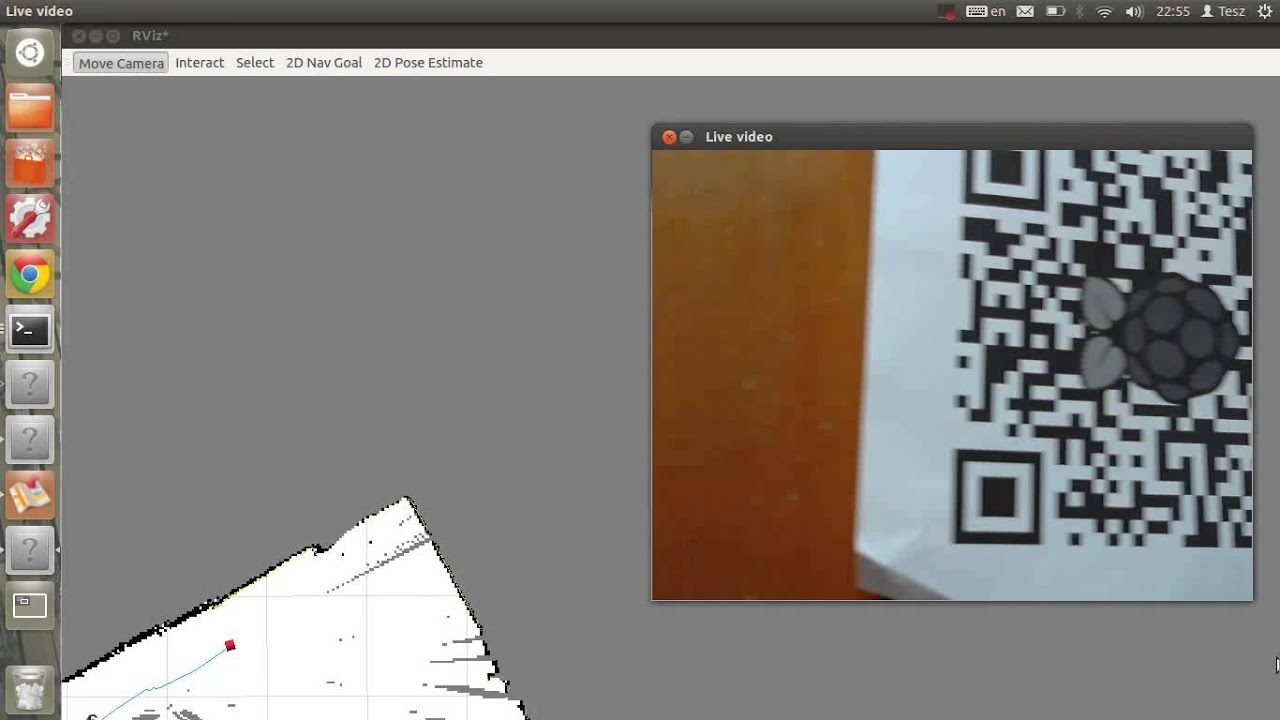The width and height of the screenshot is (1280, 720).
Task: Open the sound volume indicator
Action: (1134, 12)
